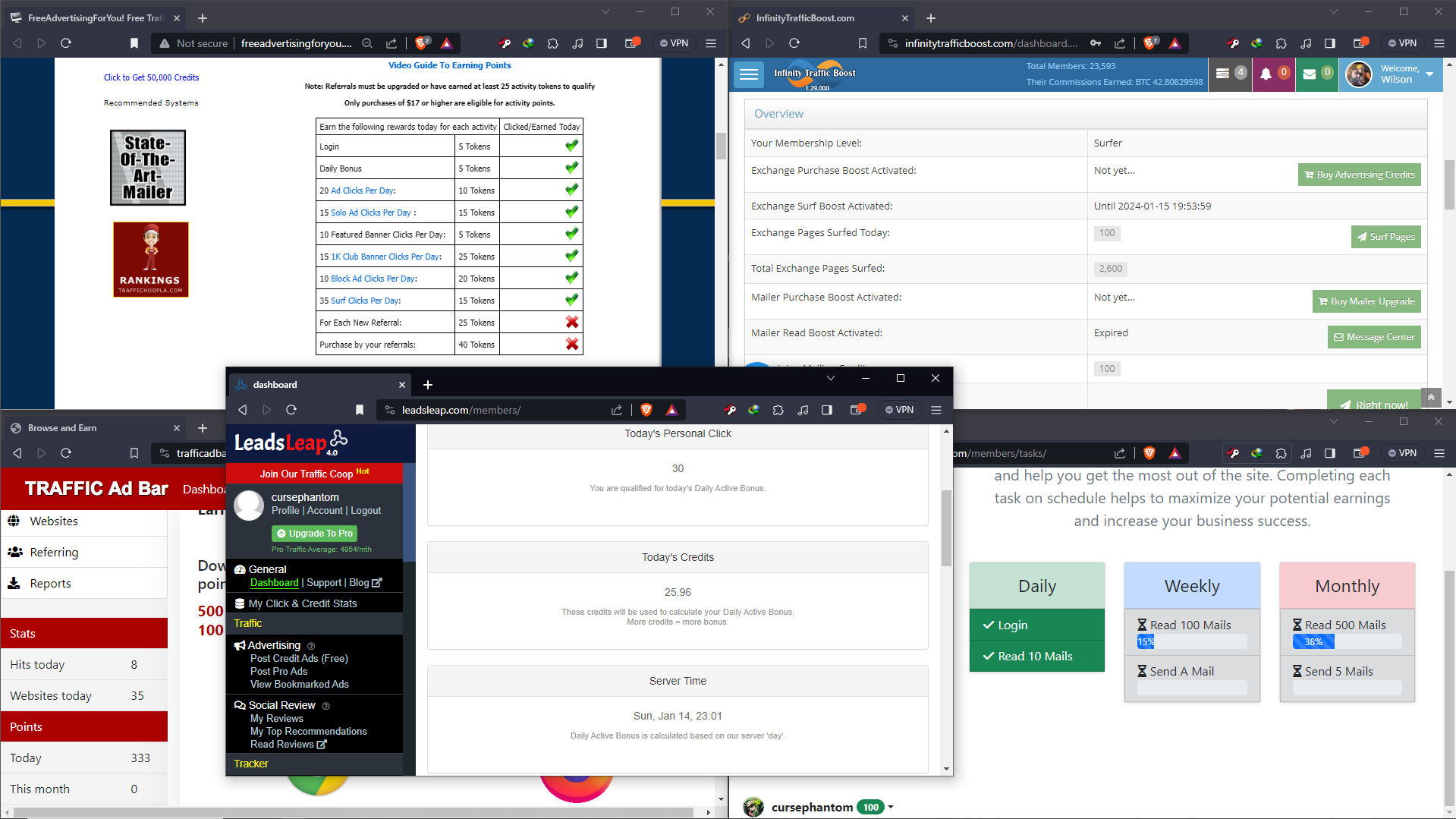Open hamburger menu in InfinityTrafficBoost dashboard
The height and width of the screenshot is (819, 1456).
click(749, 74)
